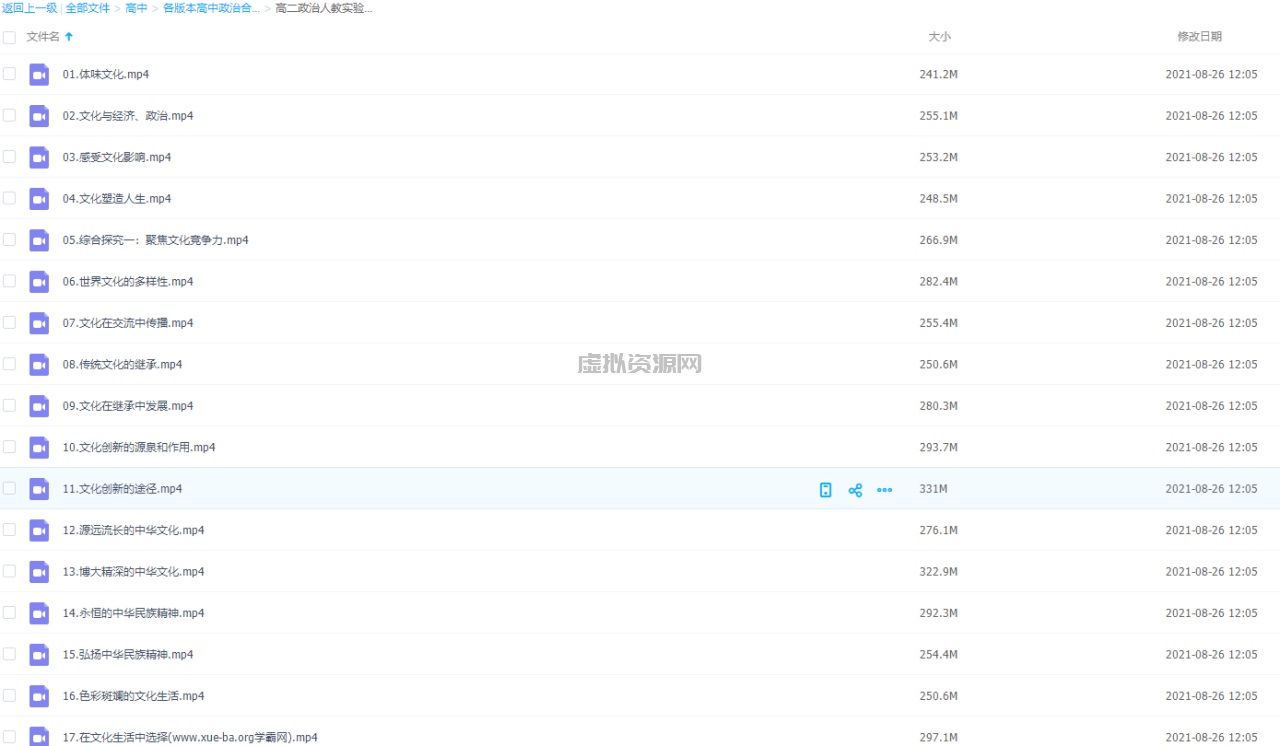The height and width of the screenshot is (746, 1280).
Task: Click video icon of 02.文化与经济、政治.mp4
Action: 39,116
